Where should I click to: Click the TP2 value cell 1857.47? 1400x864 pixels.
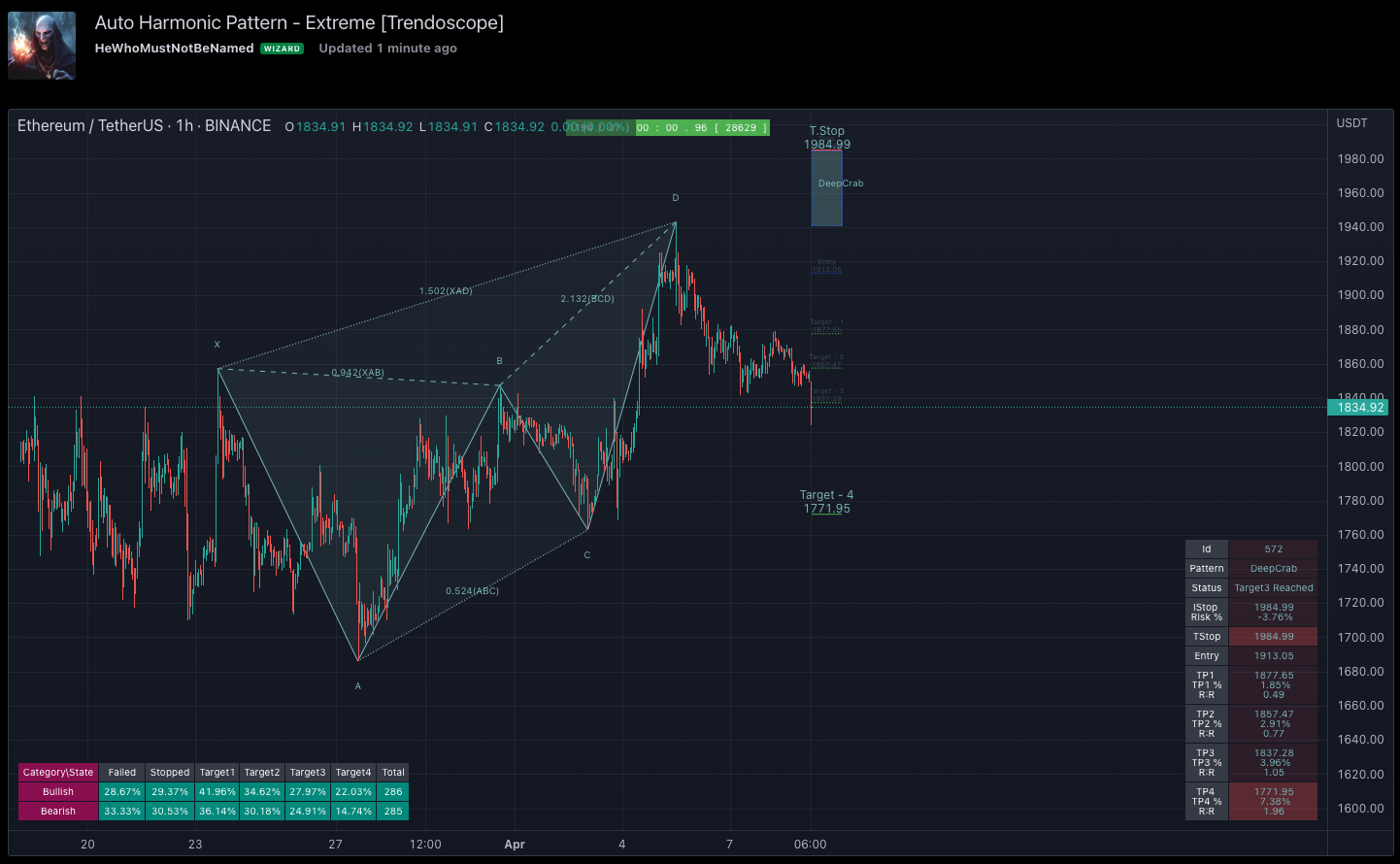(1274, 724)
